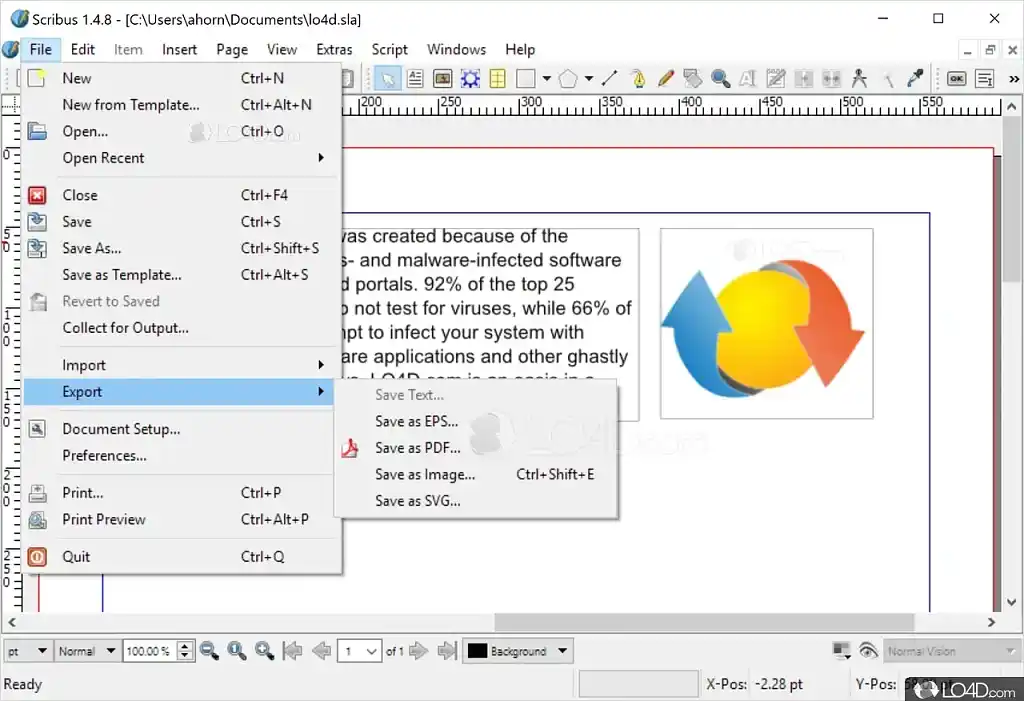
Task: Open the Story Editor text tool
Action: pos(775,79)
